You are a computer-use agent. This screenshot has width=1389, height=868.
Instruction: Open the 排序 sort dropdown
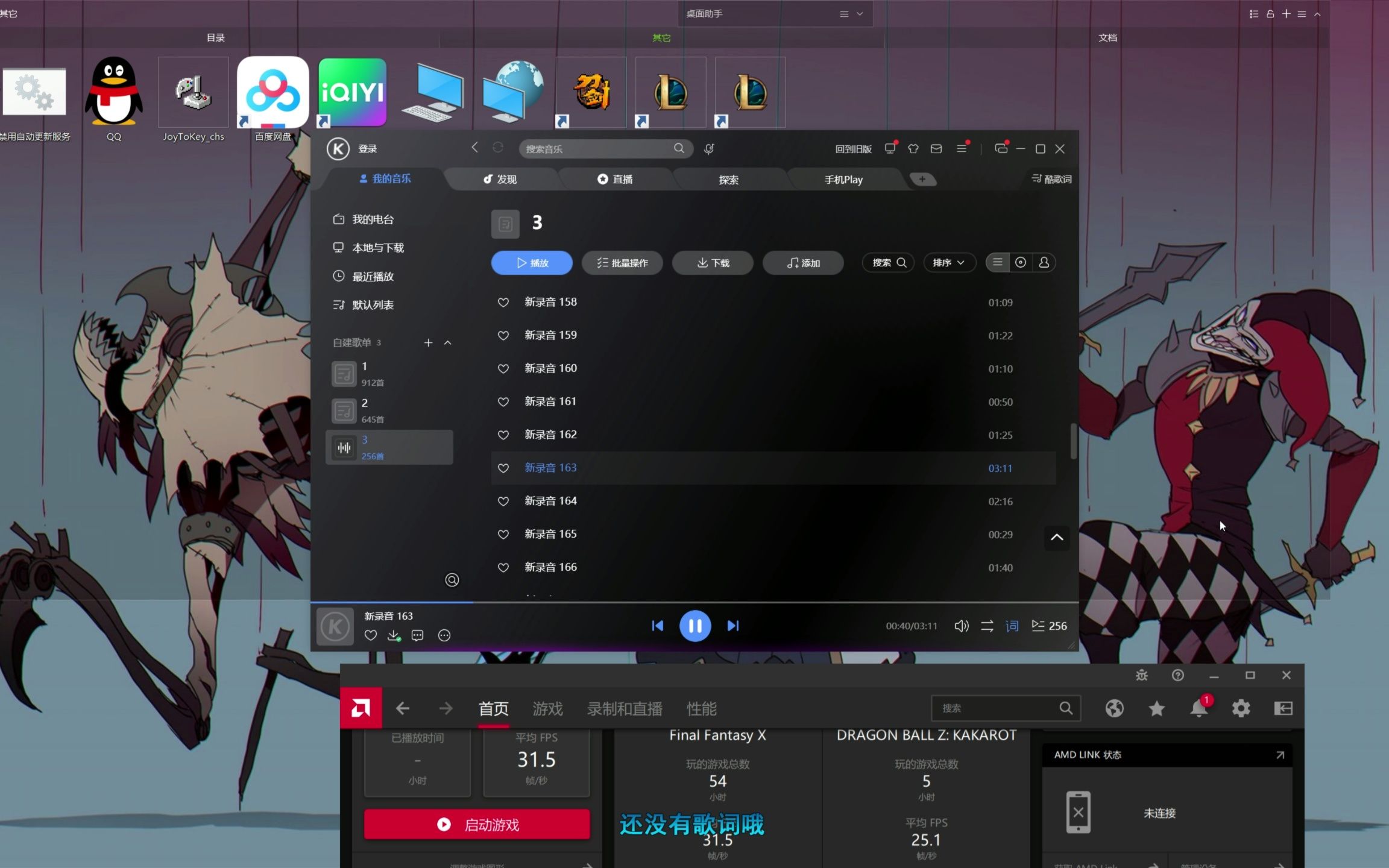point(950,262)
